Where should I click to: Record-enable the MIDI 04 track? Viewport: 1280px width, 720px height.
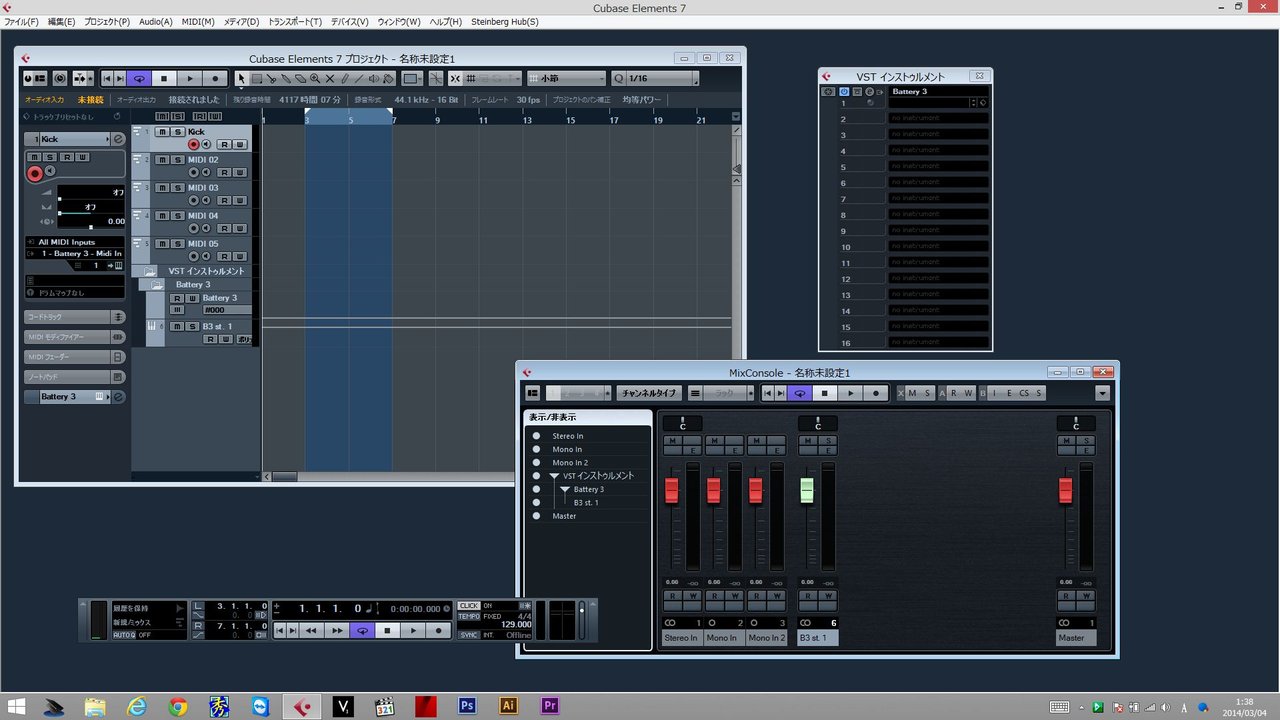[x=194, y=228]
